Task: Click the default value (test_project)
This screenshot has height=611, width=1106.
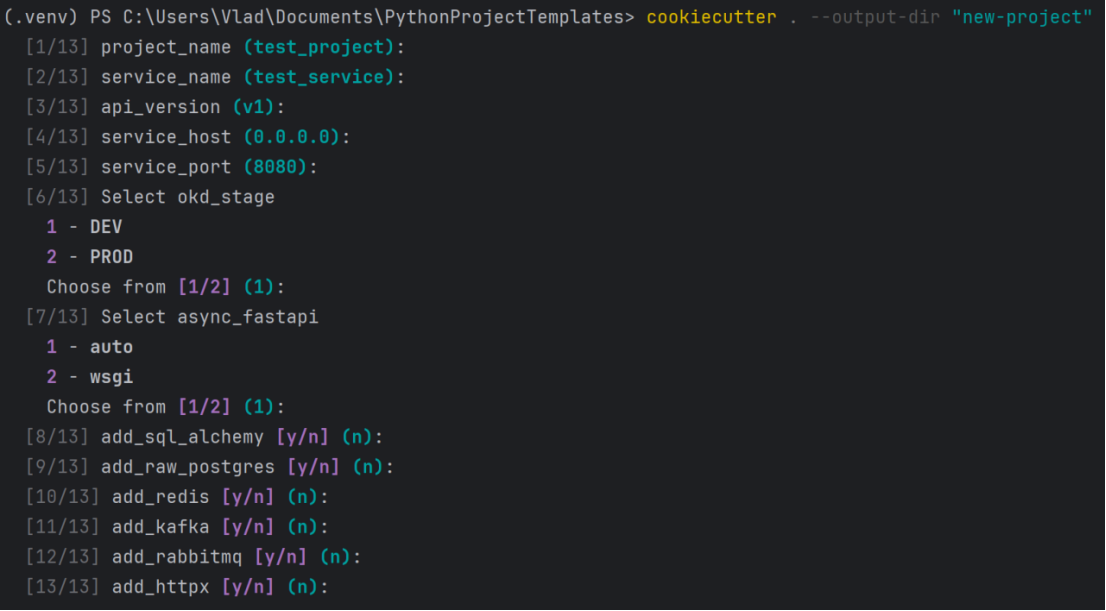Action: click(319, 47)
